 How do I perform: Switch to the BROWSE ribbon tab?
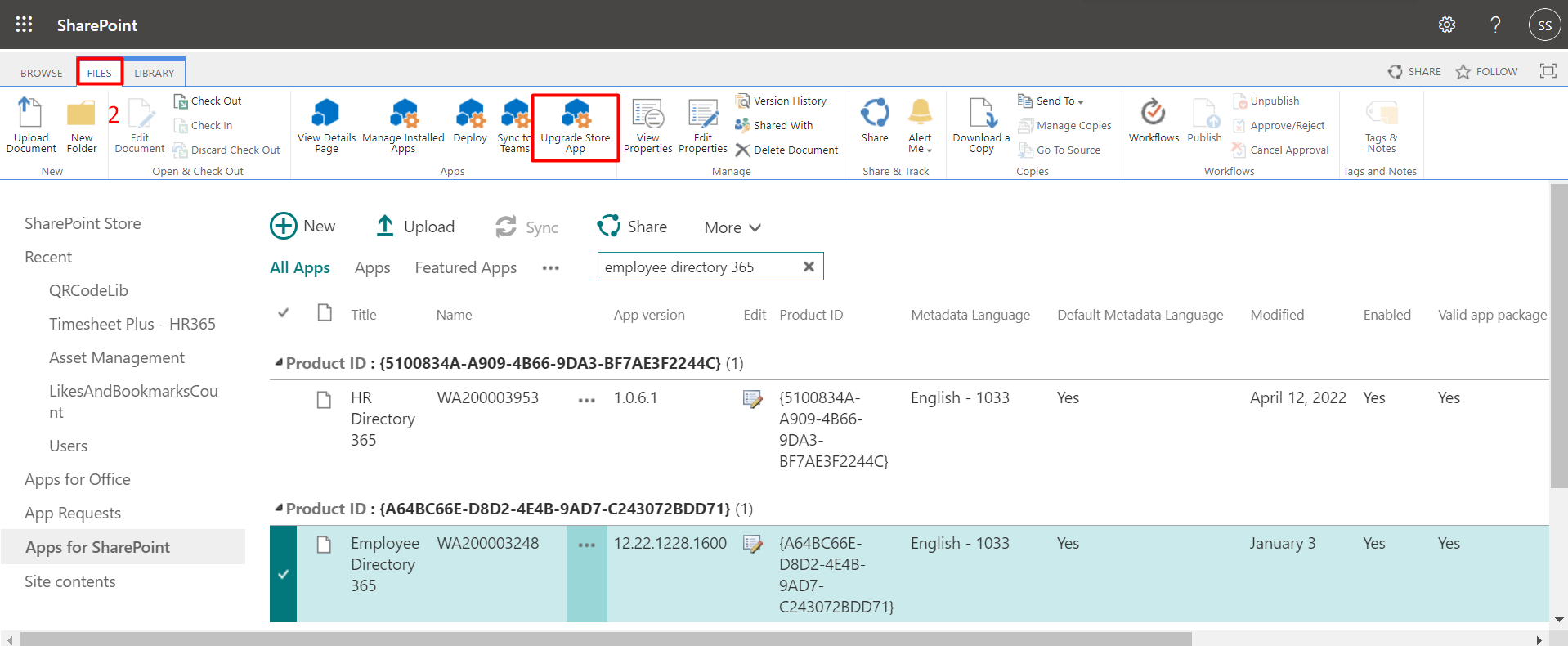42,73
